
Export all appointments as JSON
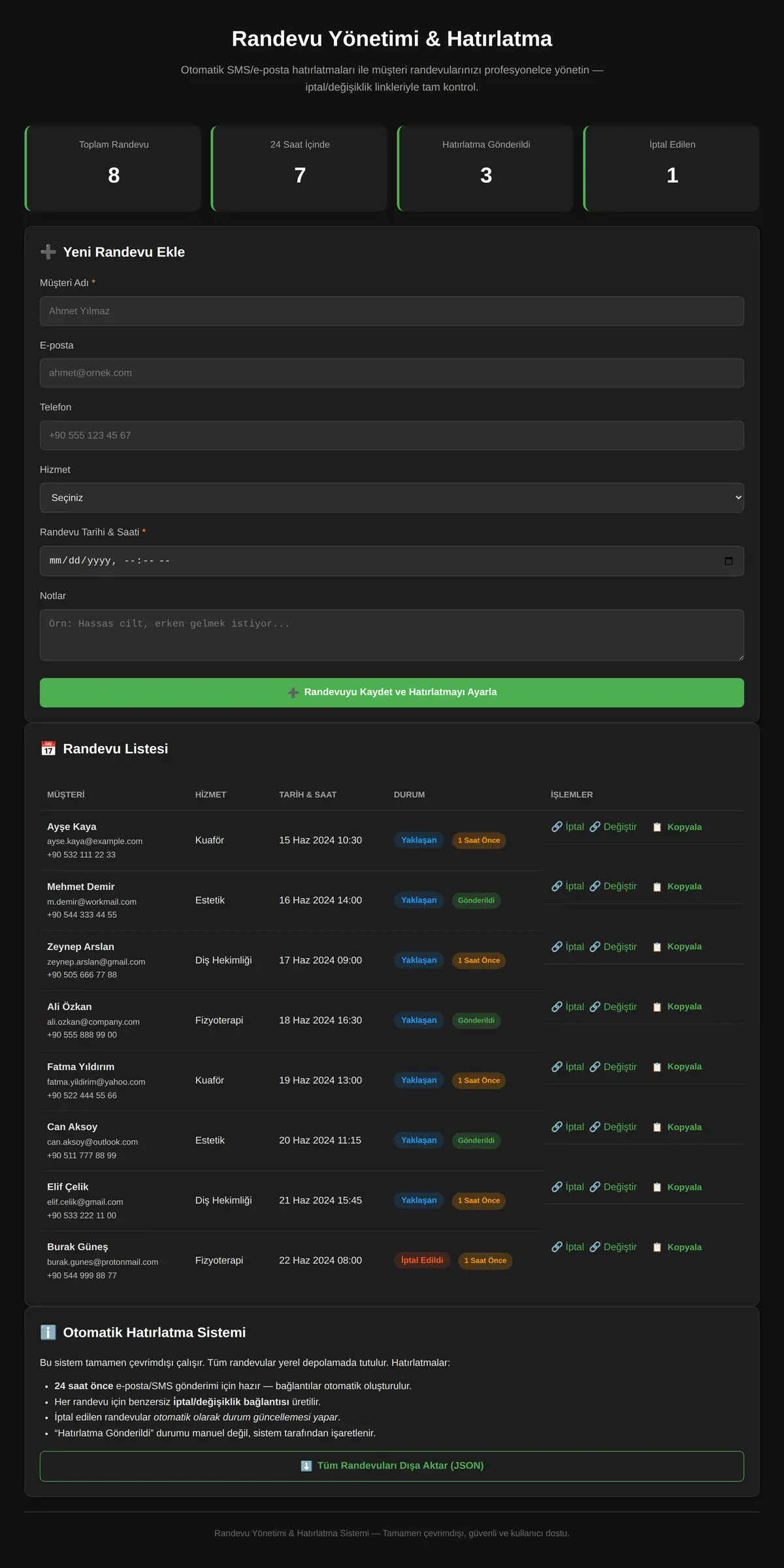pyautogui.click(x=392, y=1466)
